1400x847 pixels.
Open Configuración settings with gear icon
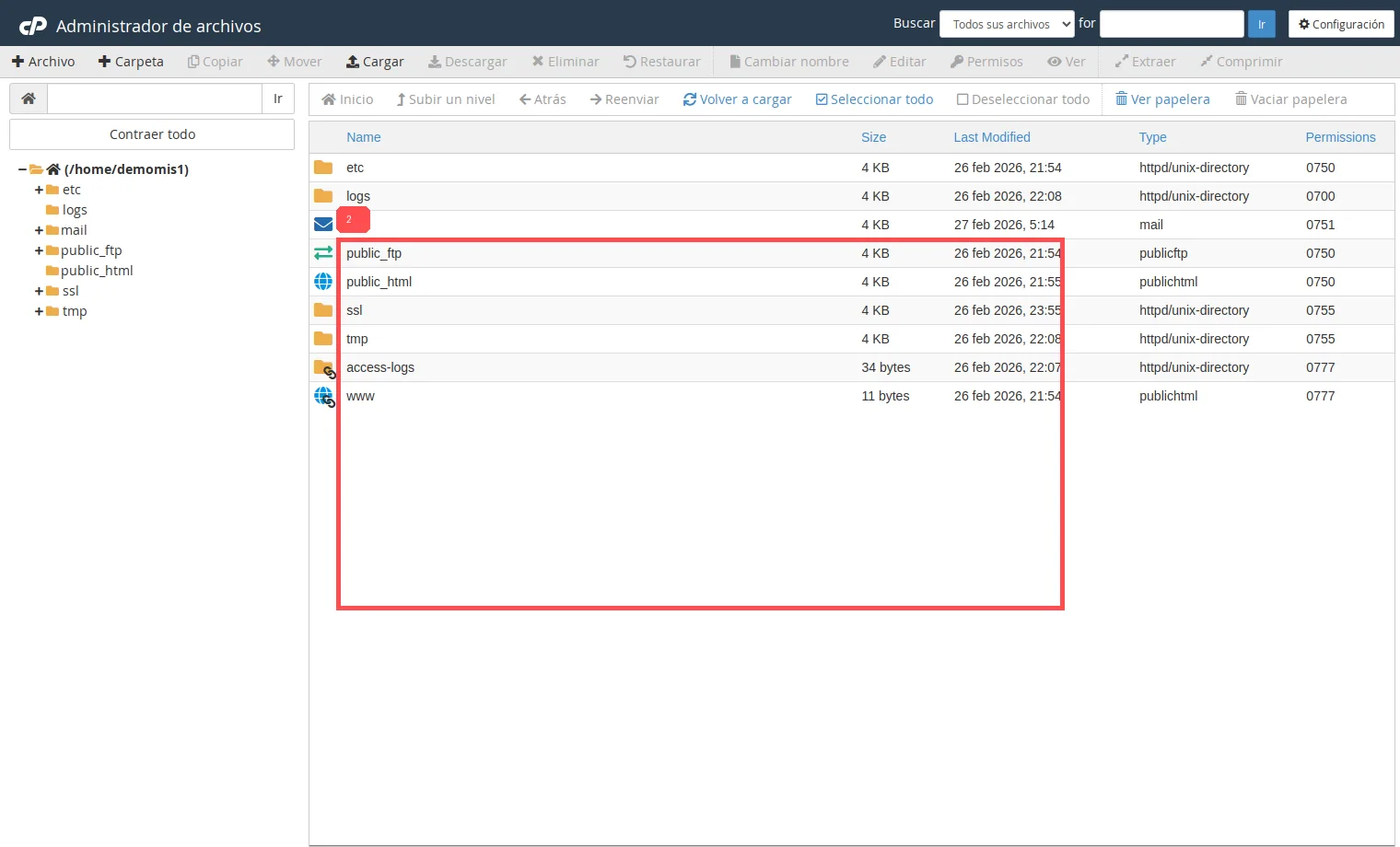tap(1340, 24)
